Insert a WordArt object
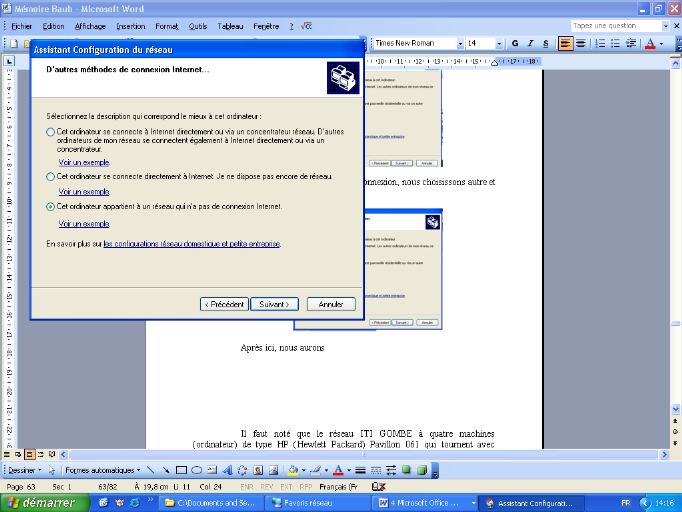The image size is (682, 512). (227, 470)
